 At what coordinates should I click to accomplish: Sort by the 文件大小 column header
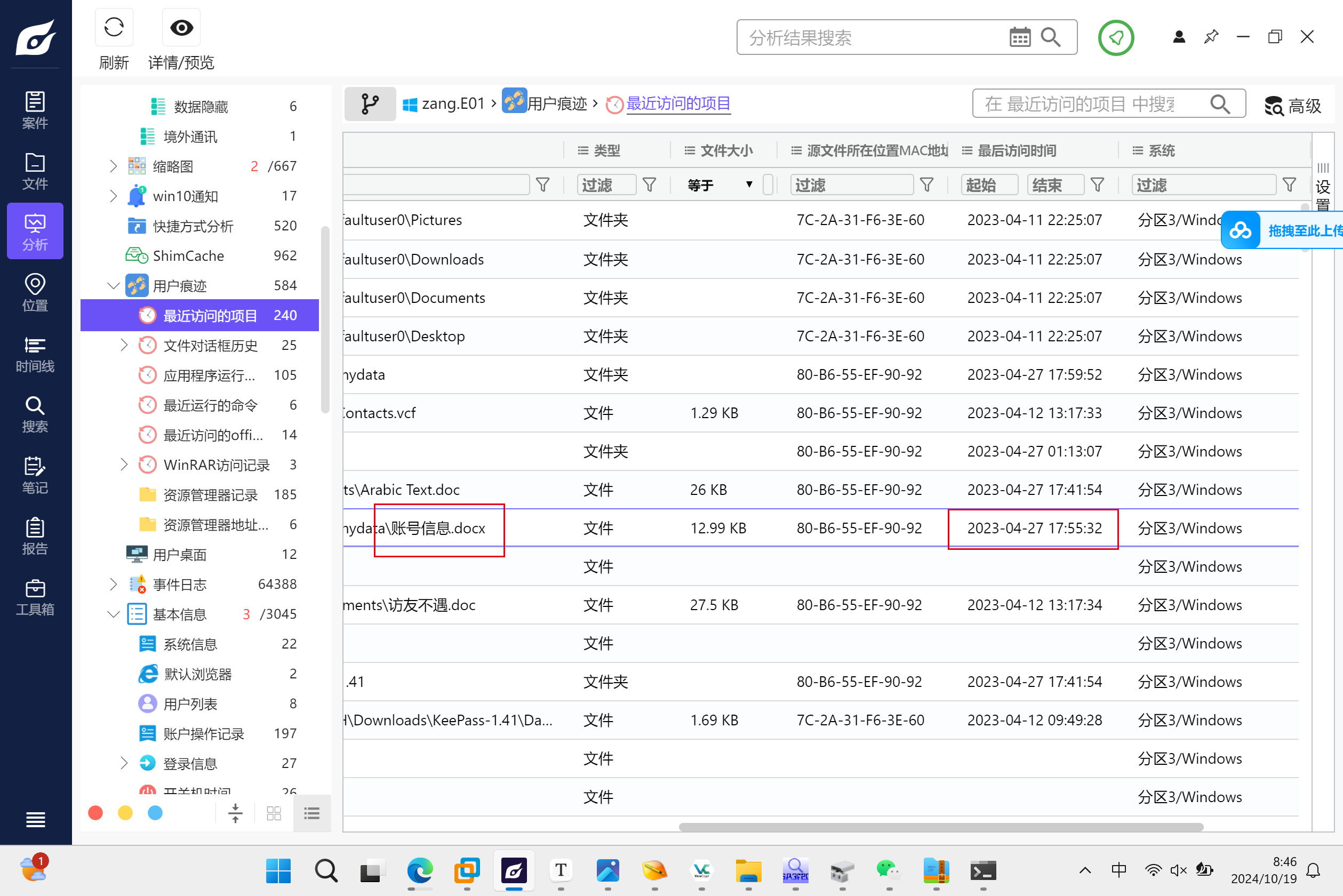726,150
